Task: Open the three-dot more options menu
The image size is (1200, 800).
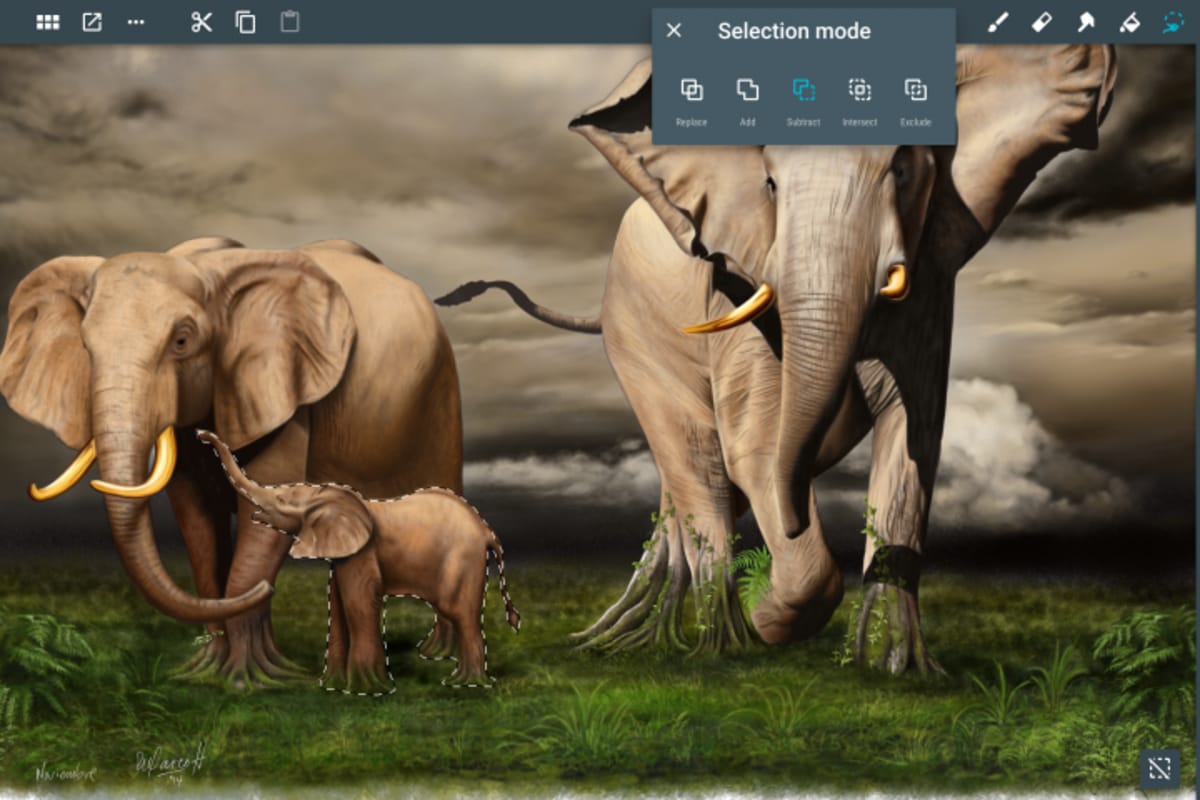Action: (x=136, y=22)
